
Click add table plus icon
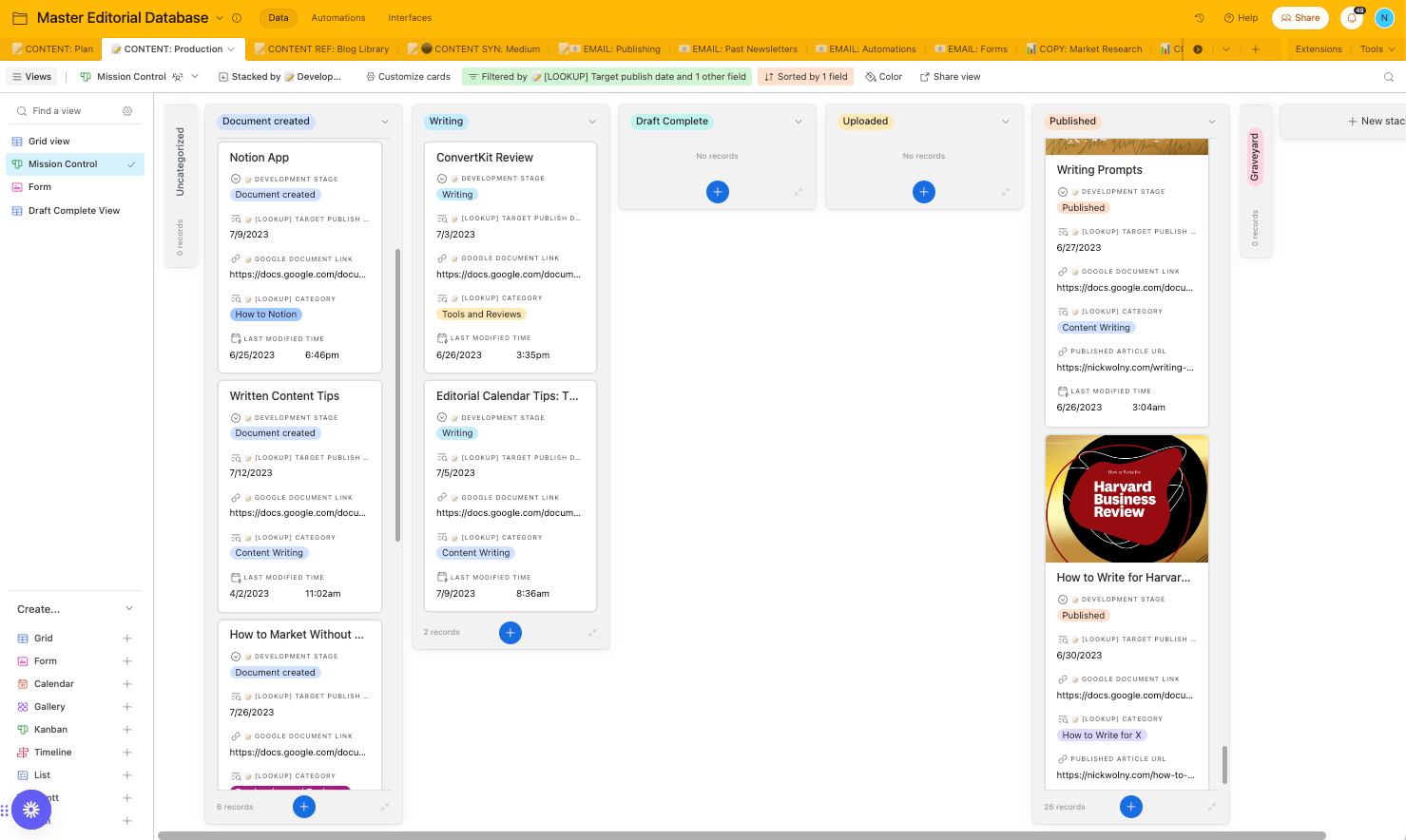(1256, 49)
